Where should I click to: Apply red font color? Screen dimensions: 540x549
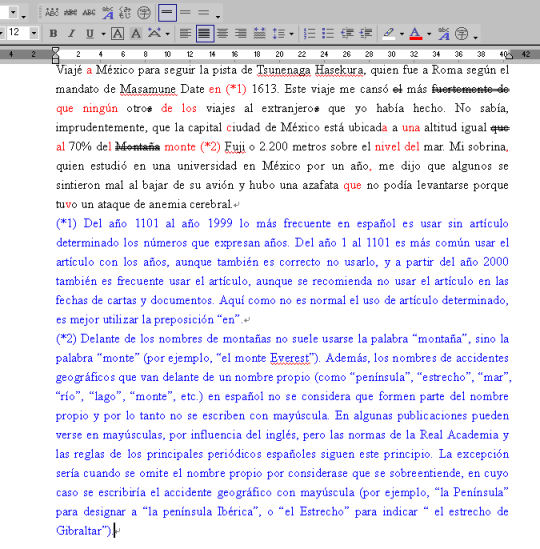click(x=416, y=34)
